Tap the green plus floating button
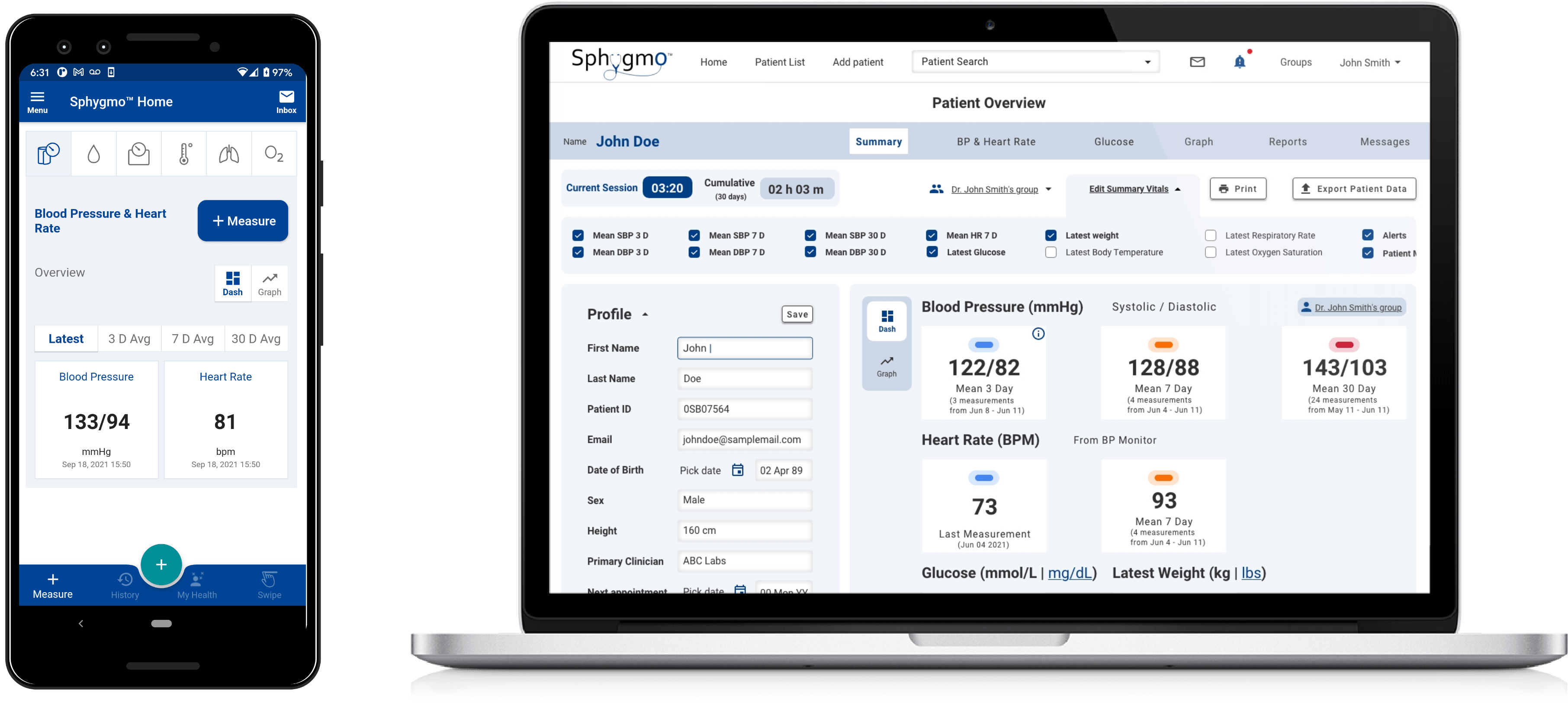The image size is (1568, 703). point(161,564)
